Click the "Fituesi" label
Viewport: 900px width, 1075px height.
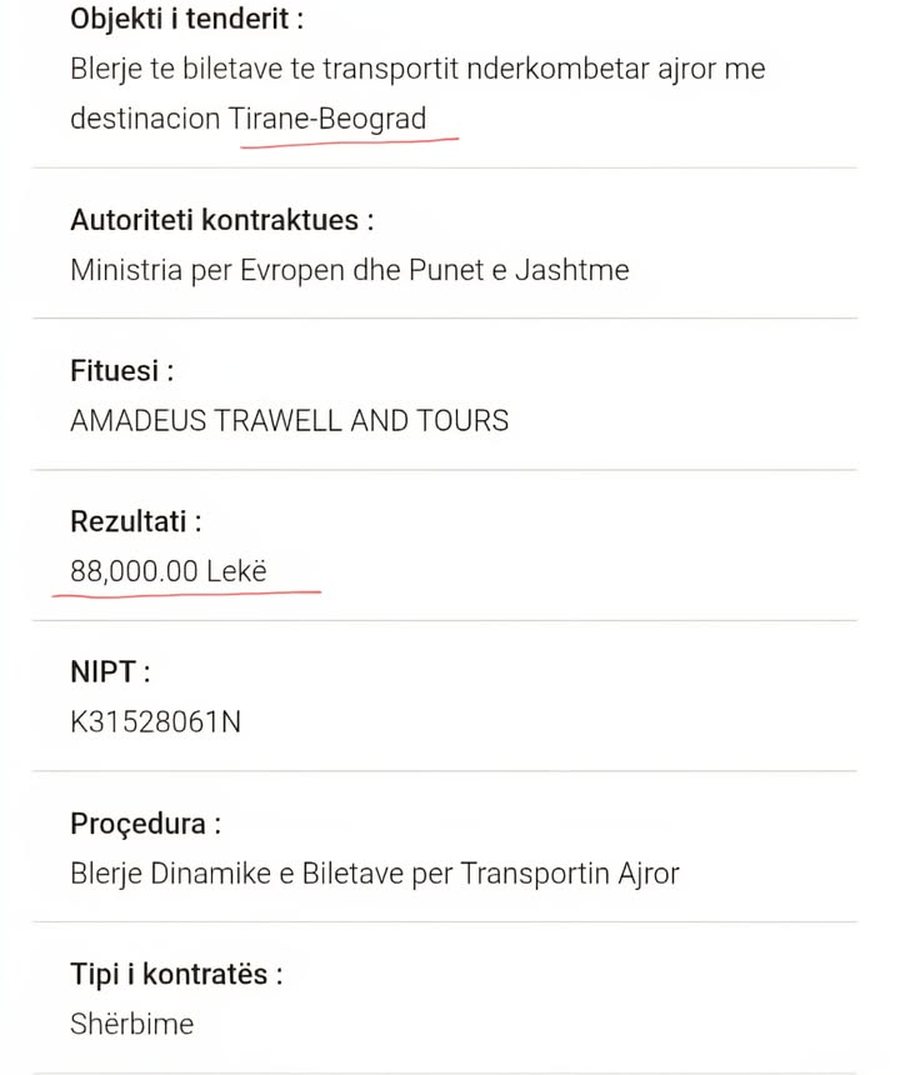pos(121,371)
